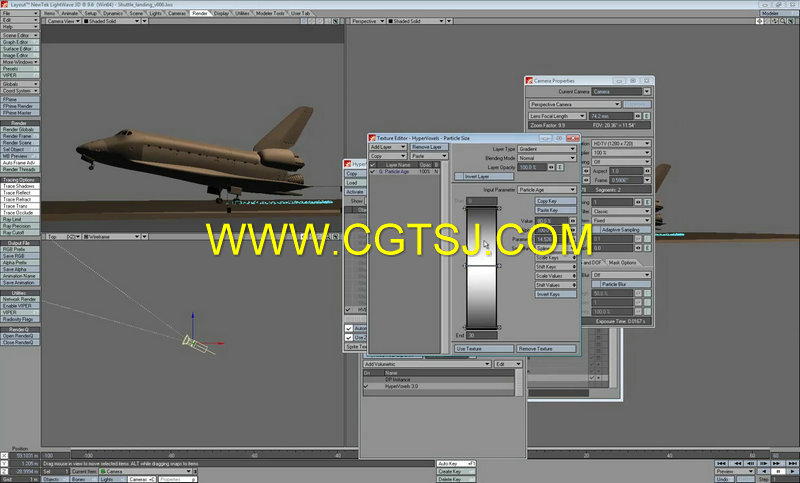The width and height of the screenshot is (800, 483).
Task: Open the File menu
Action: [20, 13]
